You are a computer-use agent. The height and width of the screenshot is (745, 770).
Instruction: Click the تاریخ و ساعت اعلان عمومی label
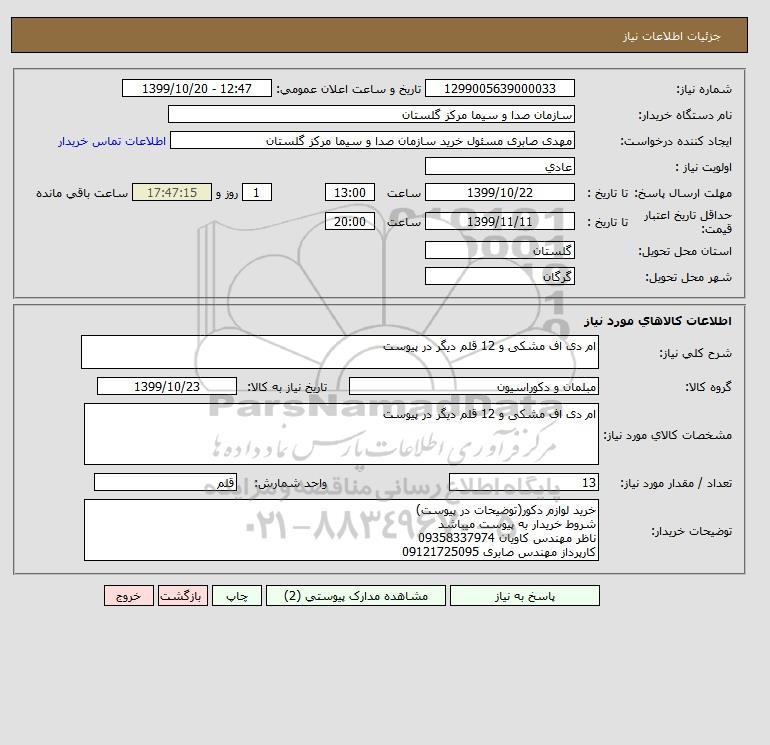tap(349, 89)
